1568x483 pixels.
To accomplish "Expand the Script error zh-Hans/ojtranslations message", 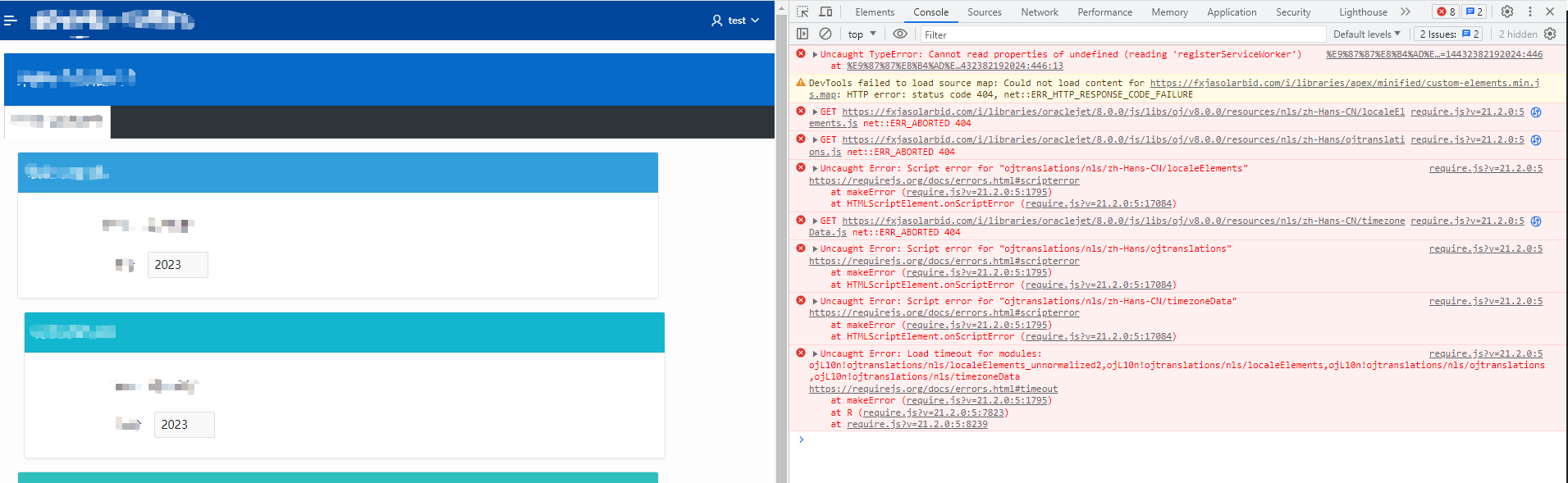I will 815,249.
